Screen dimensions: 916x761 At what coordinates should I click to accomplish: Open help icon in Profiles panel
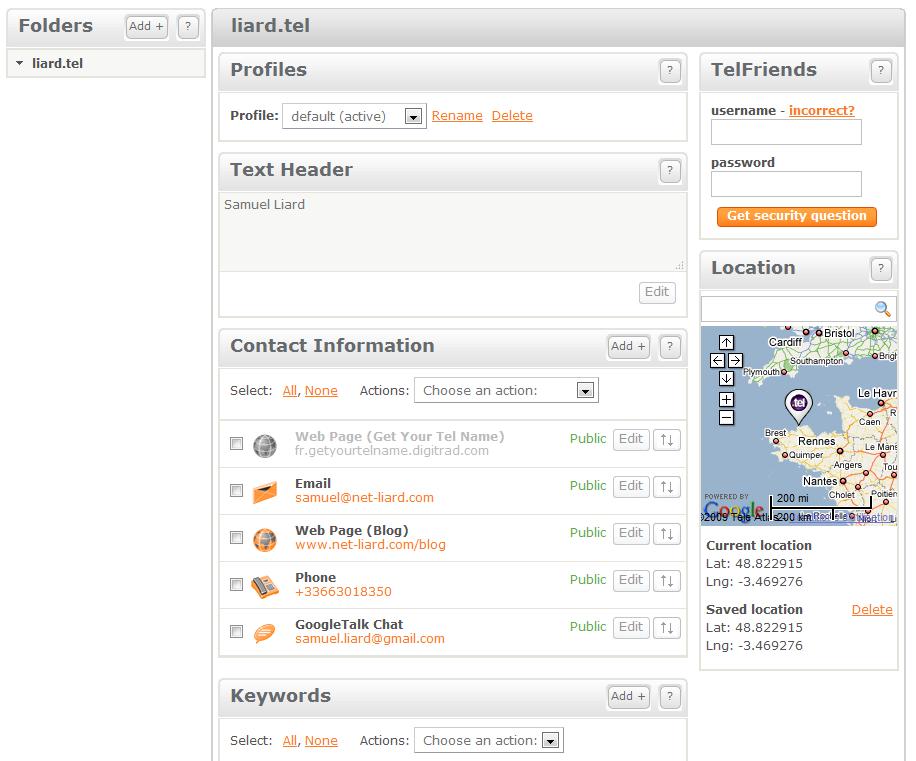click(670, 71)
